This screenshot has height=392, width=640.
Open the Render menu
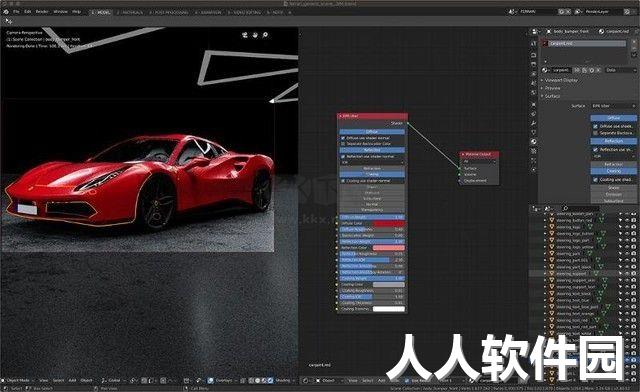(x=42, y=12)
